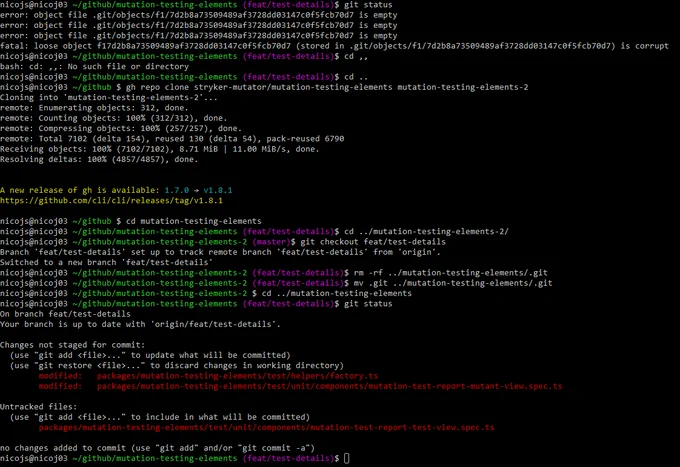Click 'Changes not staged for commit:' heading
The height and width of the screenshot is (467, 680).
(x=72, y=345)
